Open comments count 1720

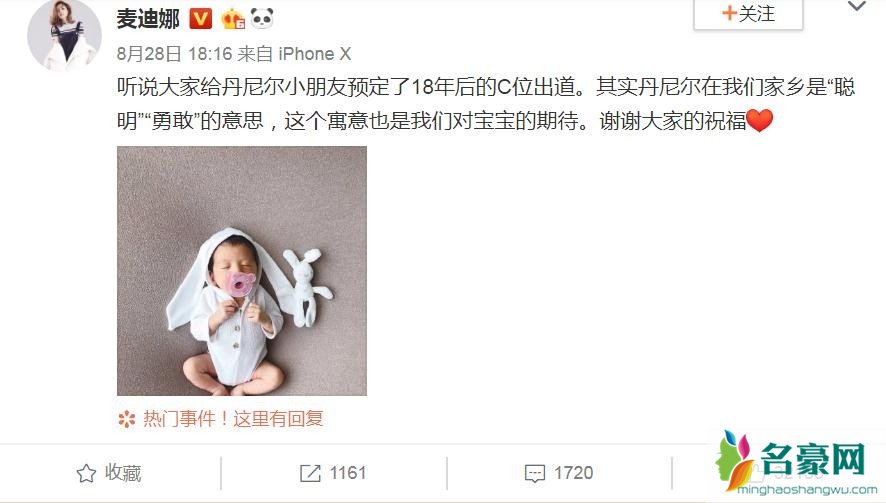pyautogui.click(x=573, y=472)
